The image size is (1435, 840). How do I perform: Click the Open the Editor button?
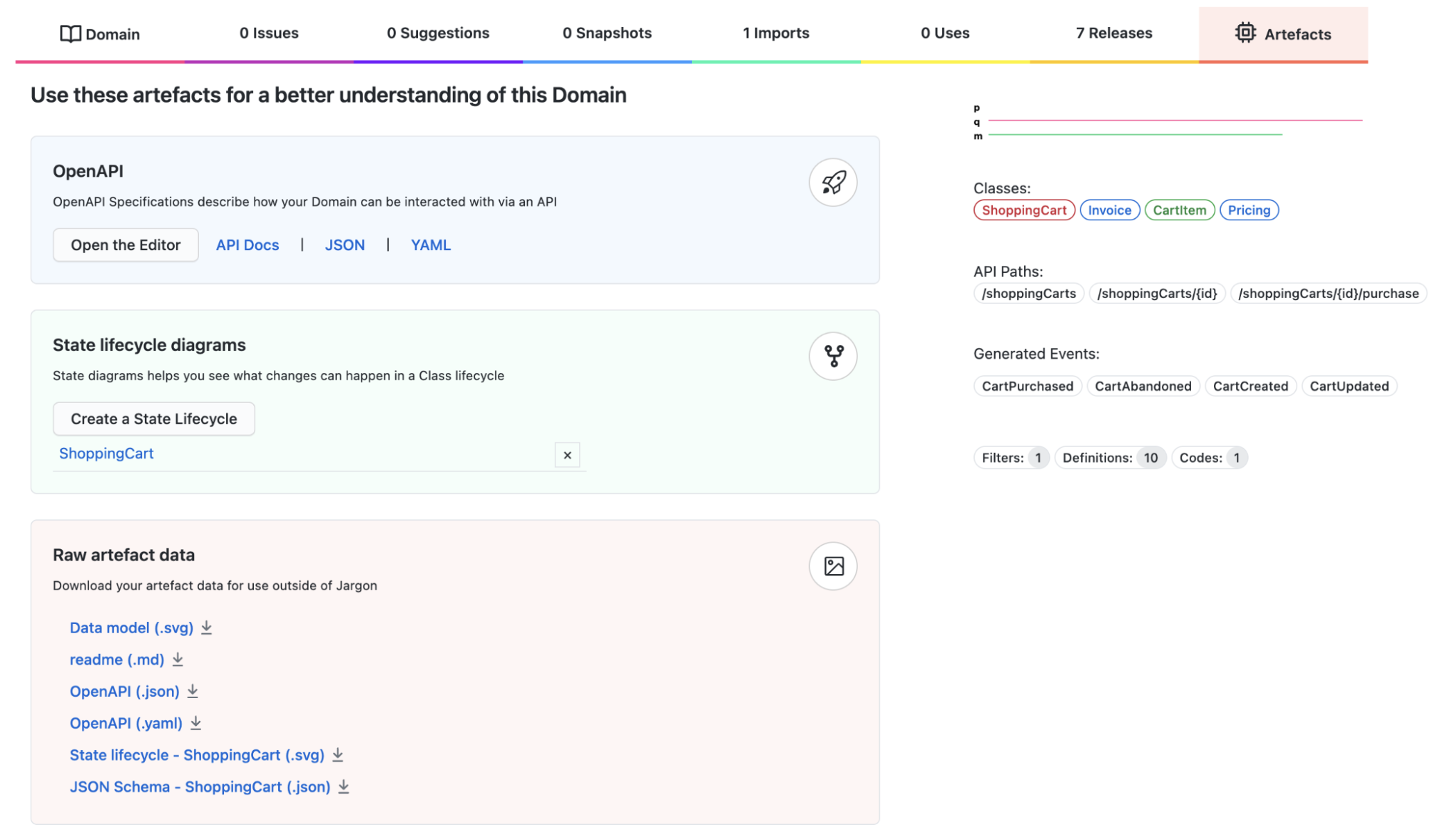pos(125,245)
